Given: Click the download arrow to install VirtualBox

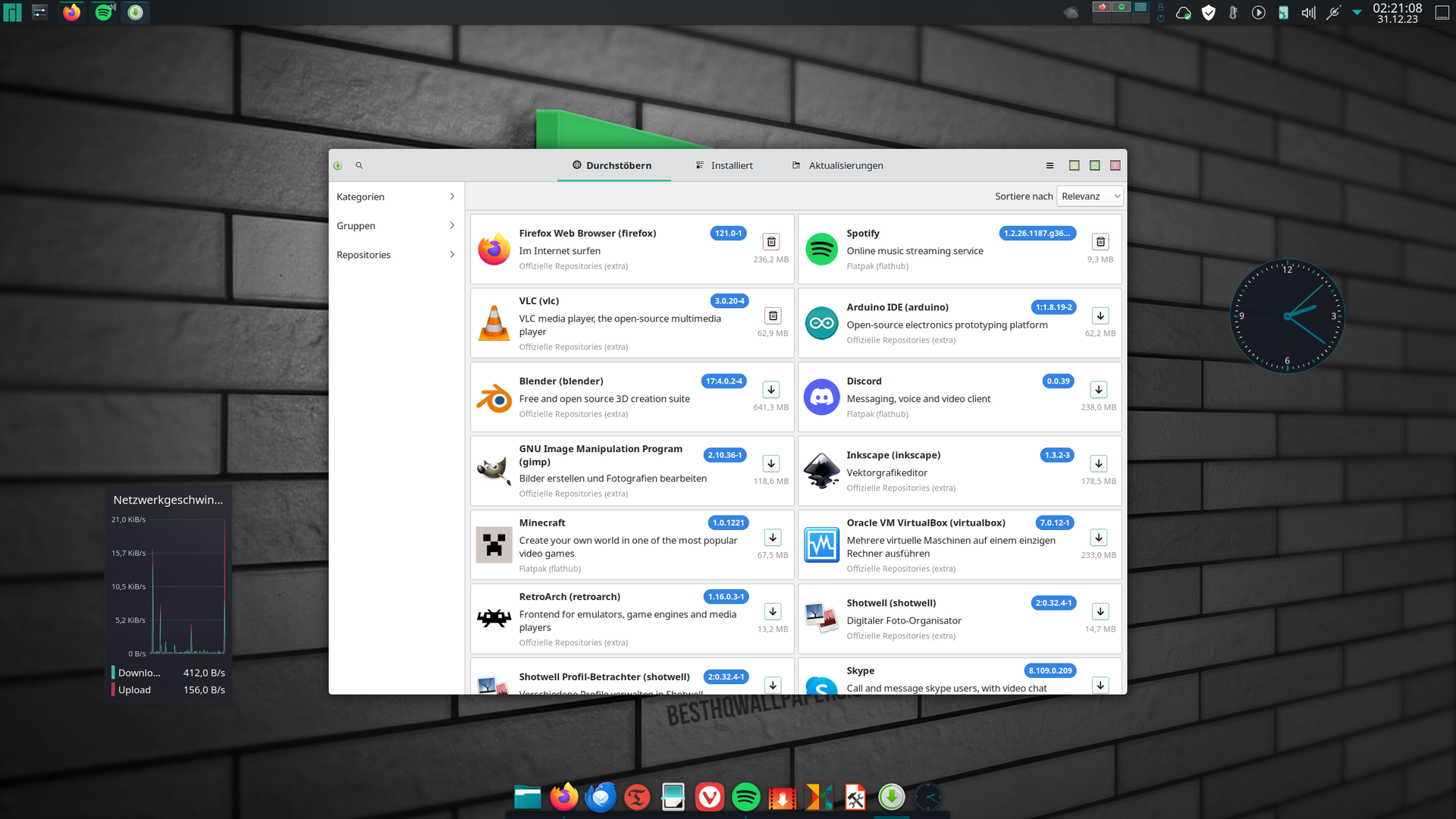Looking at the screenshot, I should tap(1099, 538).
